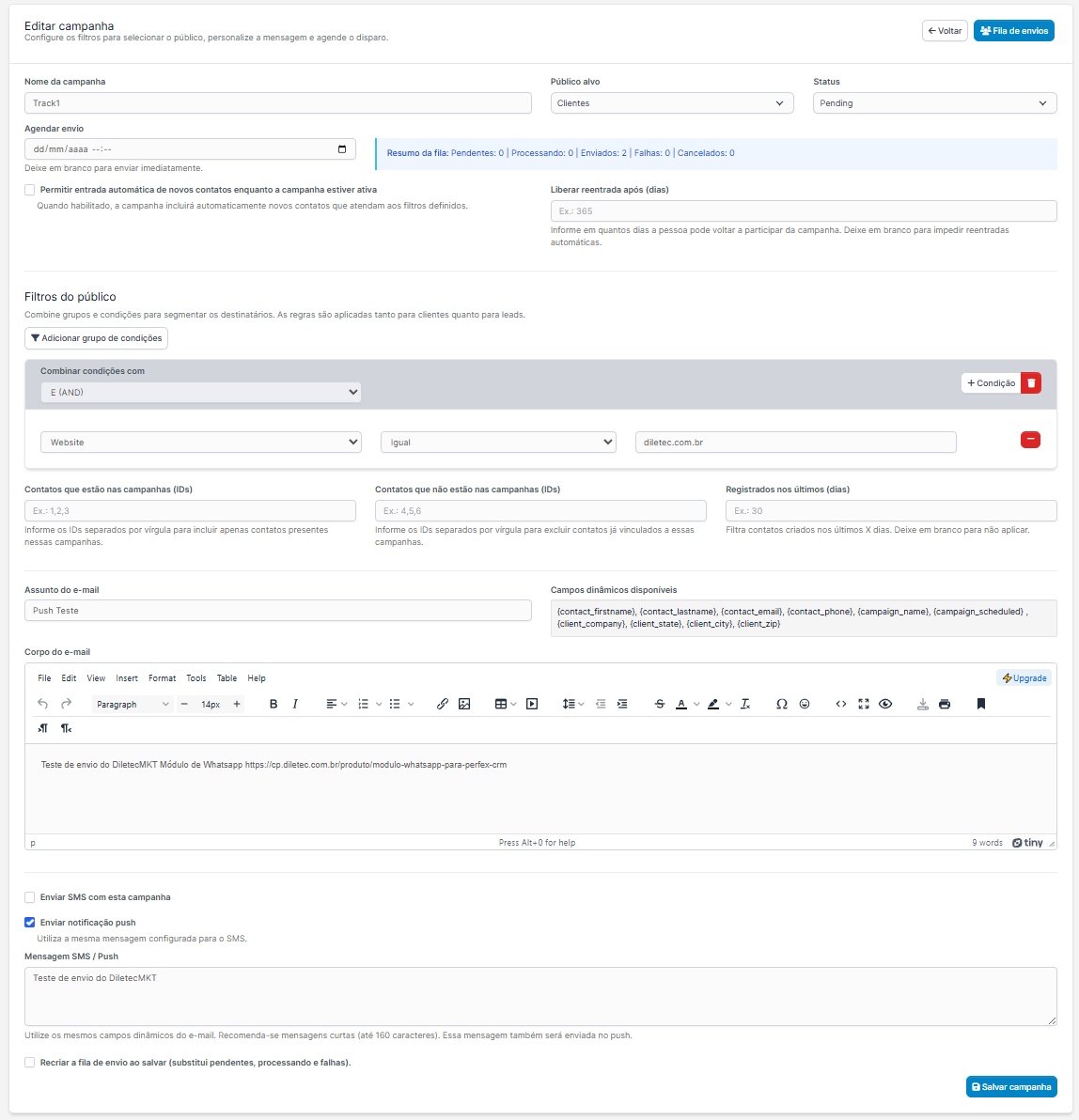Enable the Enviar SMS com esta campanha checkbox

pyautogui.click(x=30, y=897)
